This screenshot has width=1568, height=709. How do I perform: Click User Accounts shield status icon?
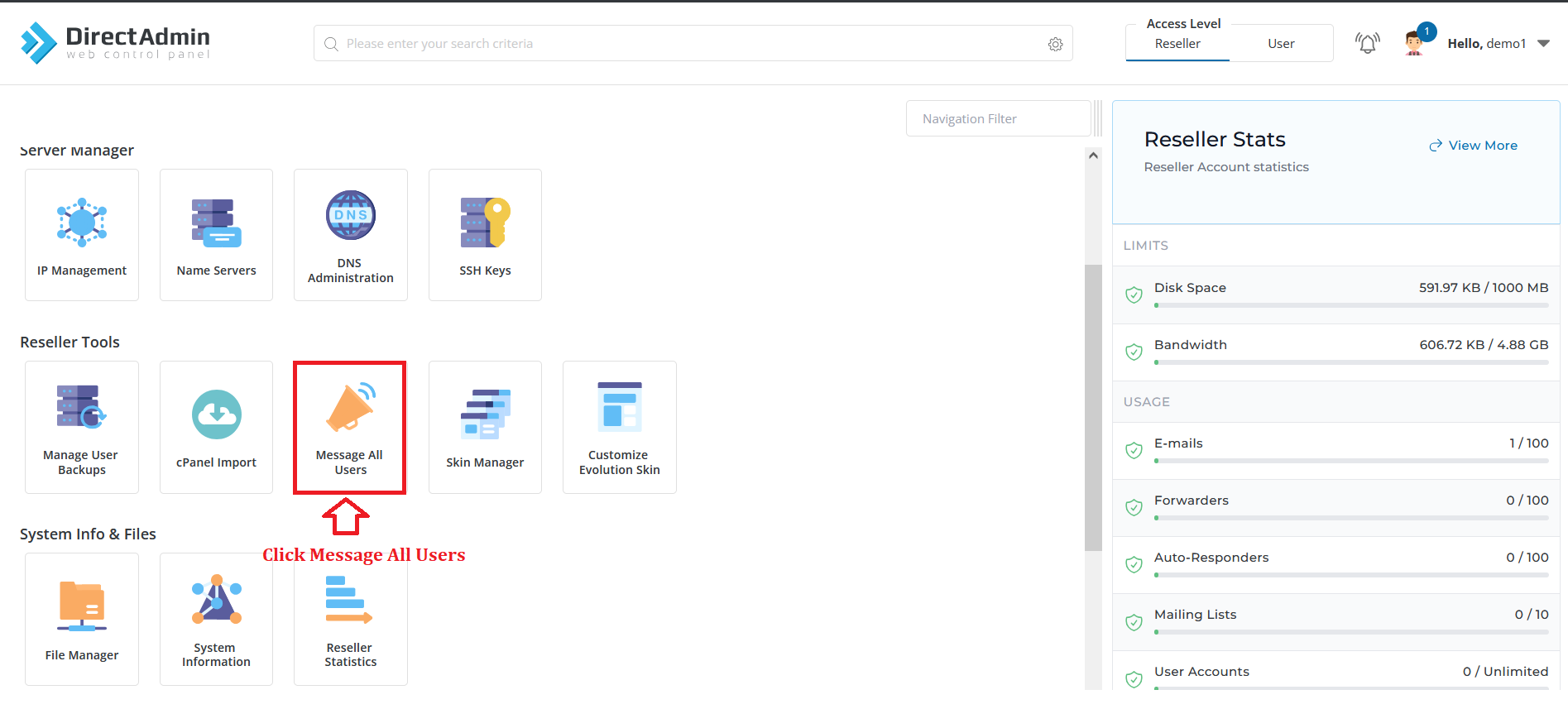click(x=1134, y=678)
